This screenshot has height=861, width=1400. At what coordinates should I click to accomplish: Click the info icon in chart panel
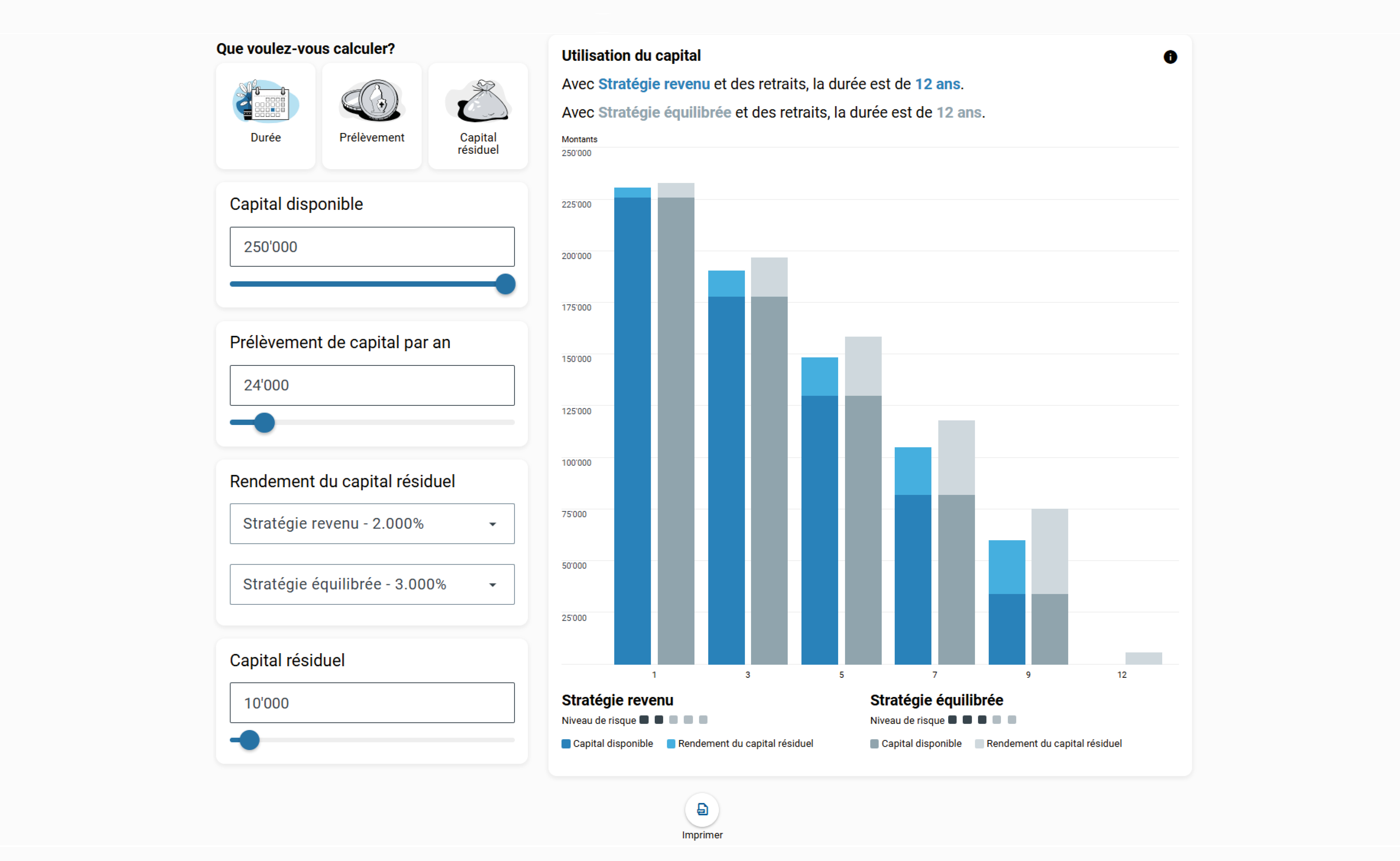(1170, 57)
